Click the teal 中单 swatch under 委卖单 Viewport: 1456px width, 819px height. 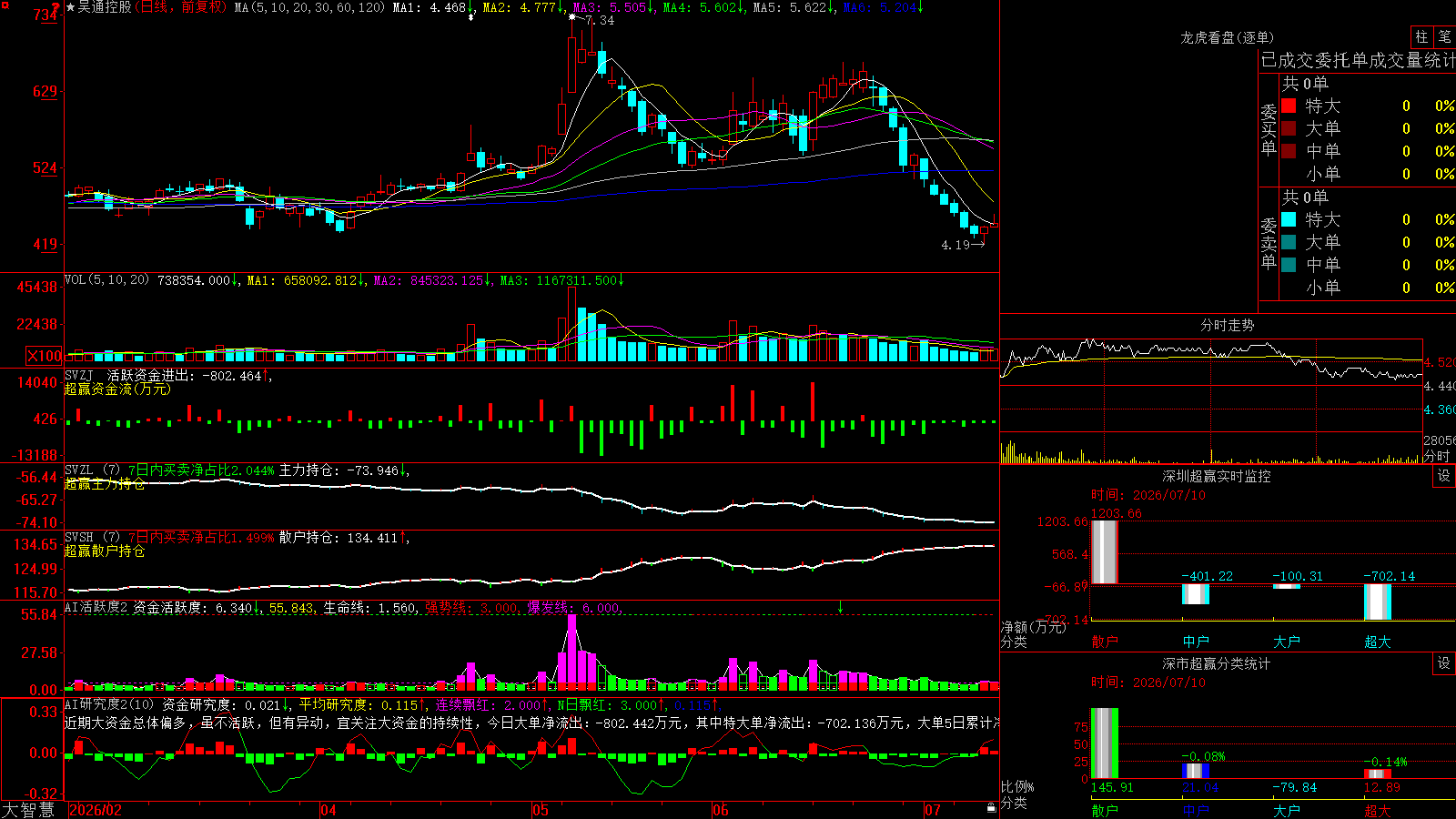[1289, 265]
